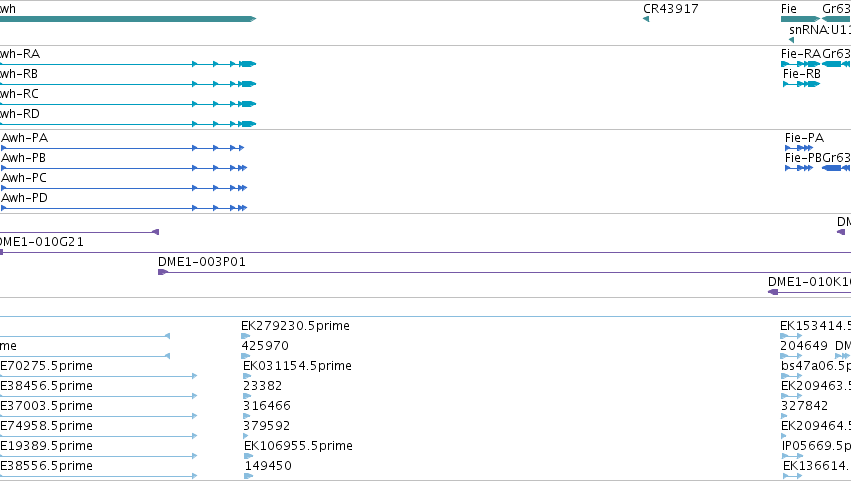Click the DME1-010K16 arrow glyph

[773, 292]
